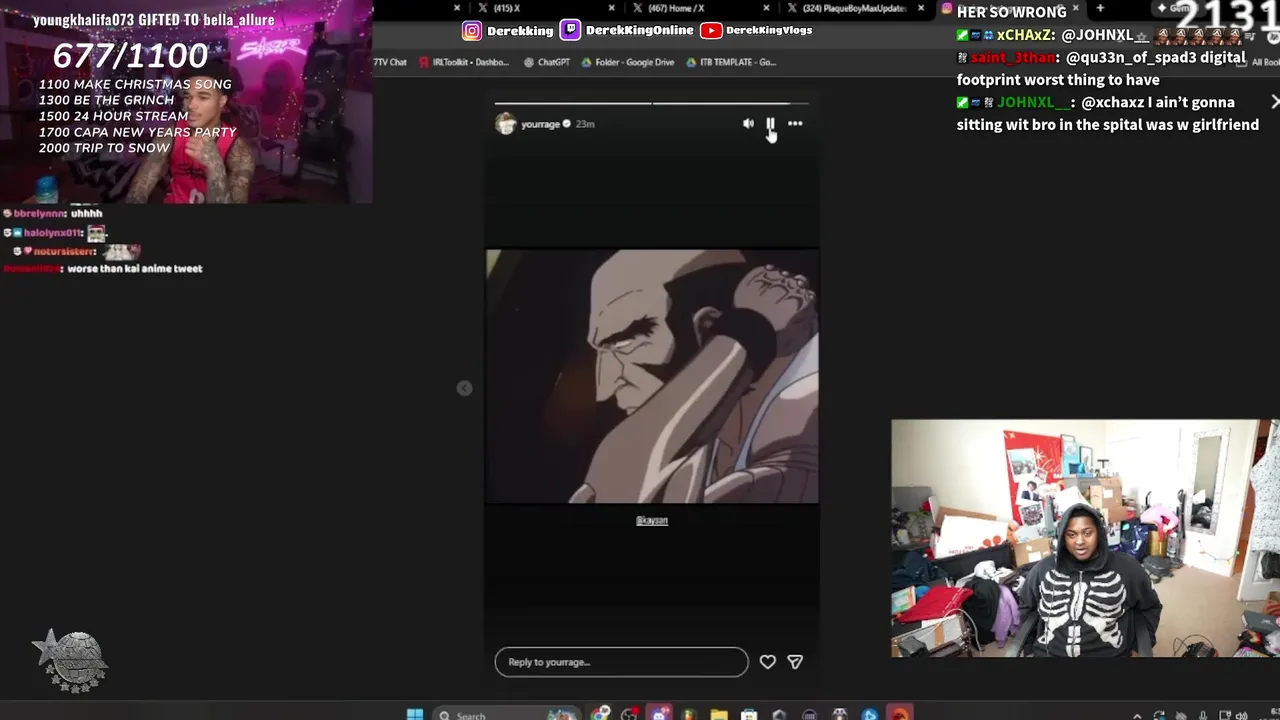The image size is (1280, 720).
Task: Open the yourrage username link
Action: point(540,124)
